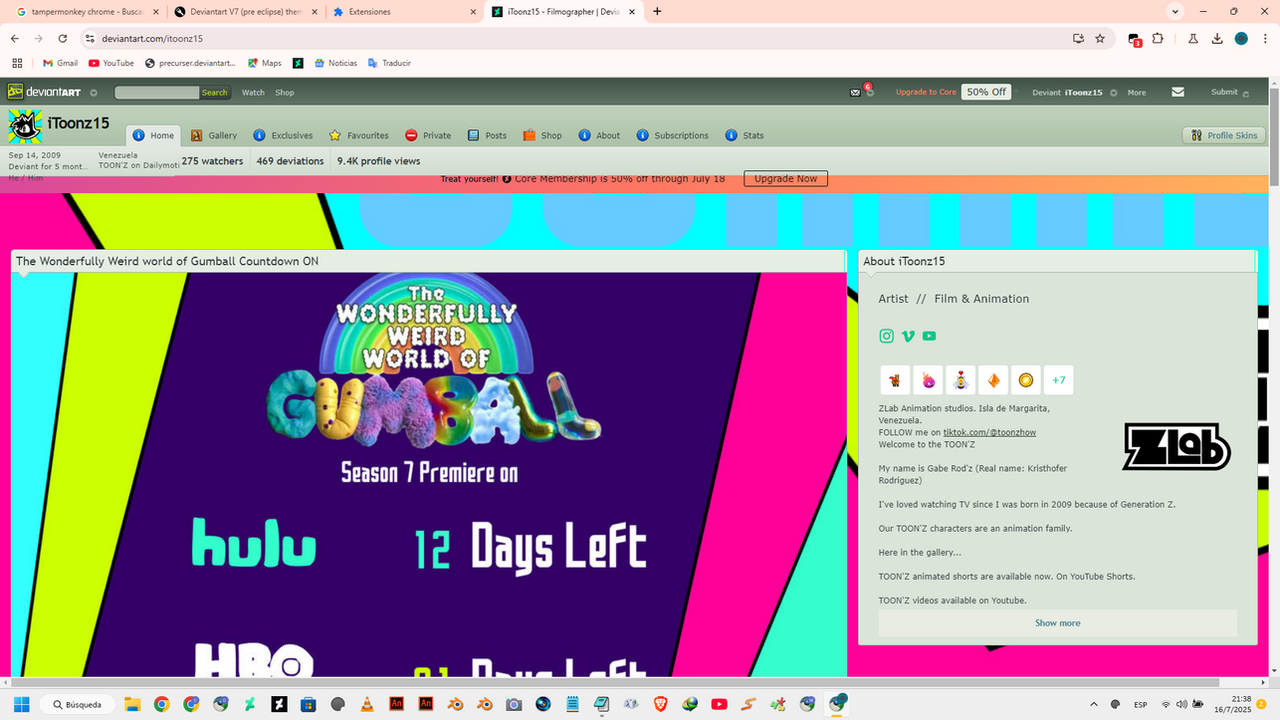Image resolution: width=1280 pixels, height=720 pixels.
Task: Open the Gallery tab
Action: tap(214, 135)
